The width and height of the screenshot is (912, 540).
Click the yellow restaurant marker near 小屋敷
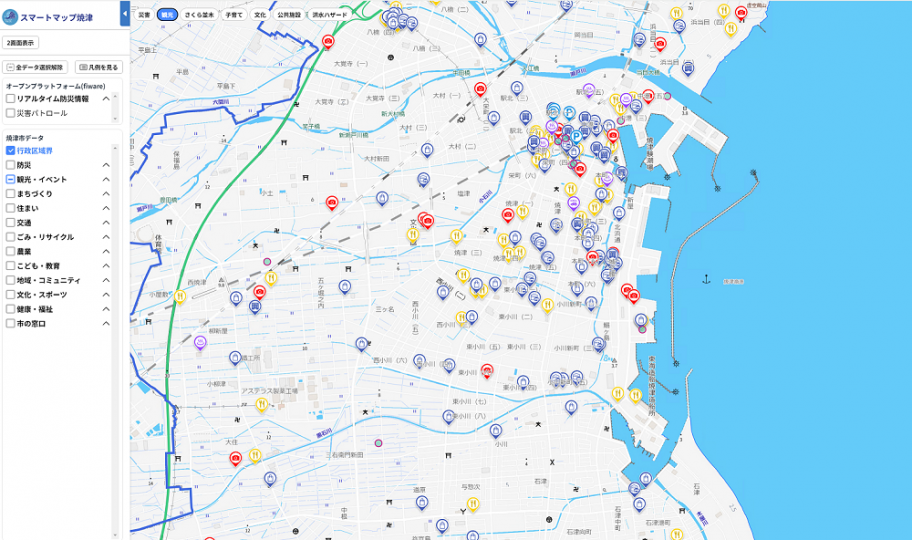click(x=180, y=297)
